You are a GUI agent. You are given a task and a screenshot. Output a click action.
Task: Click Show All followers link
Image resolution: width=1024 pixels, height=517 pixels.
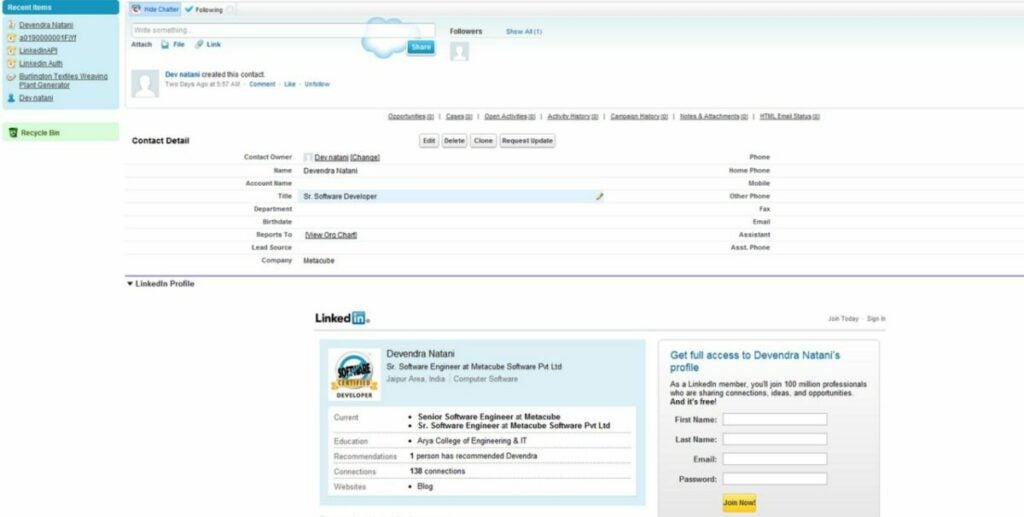[x=524, y=31]
